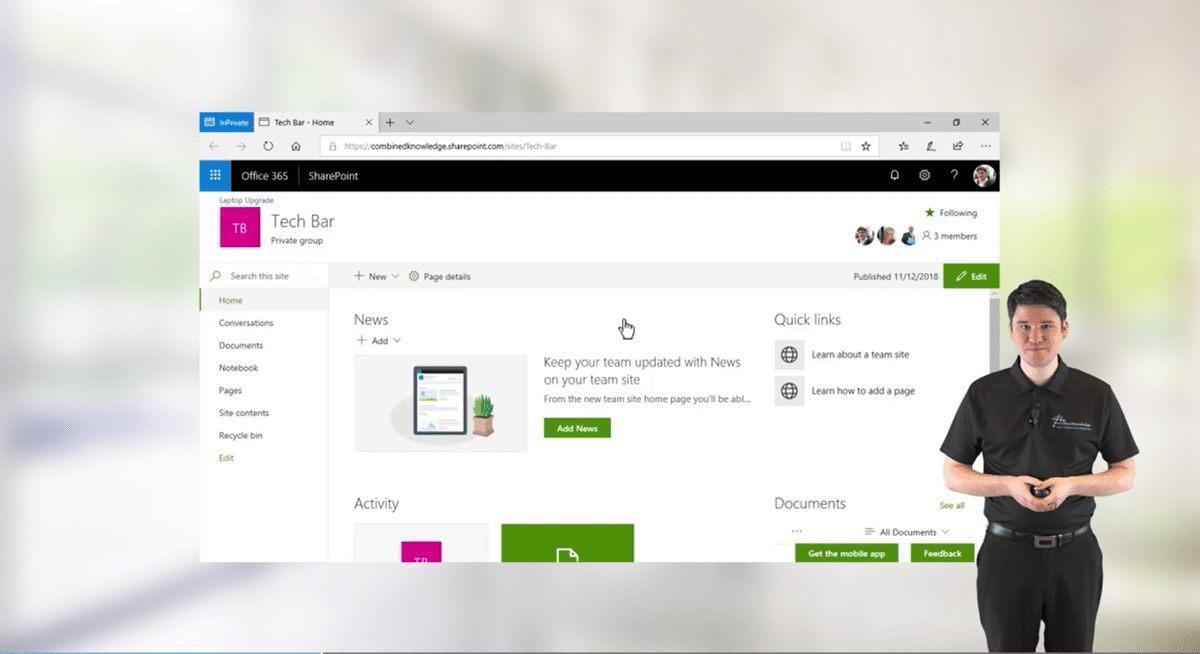The width and height of the screenshot is (1200, 654).
Task: Click your account profile picture
Action: click(983, 175)
